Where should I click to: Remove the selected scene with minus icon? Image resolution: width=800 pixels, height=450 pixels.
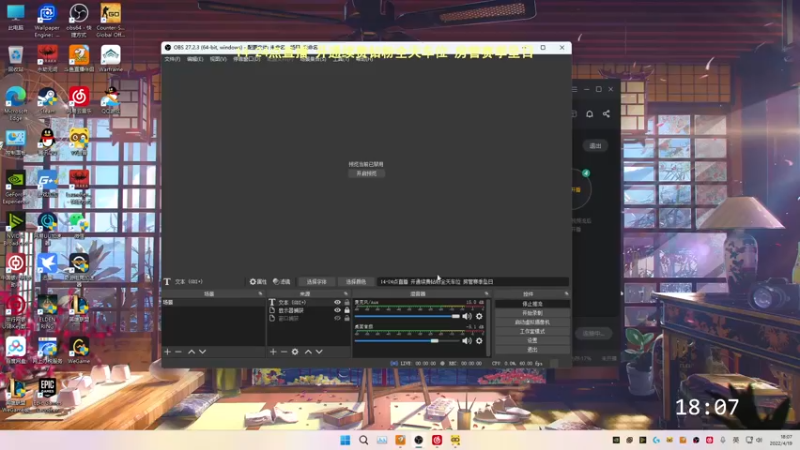178,352
